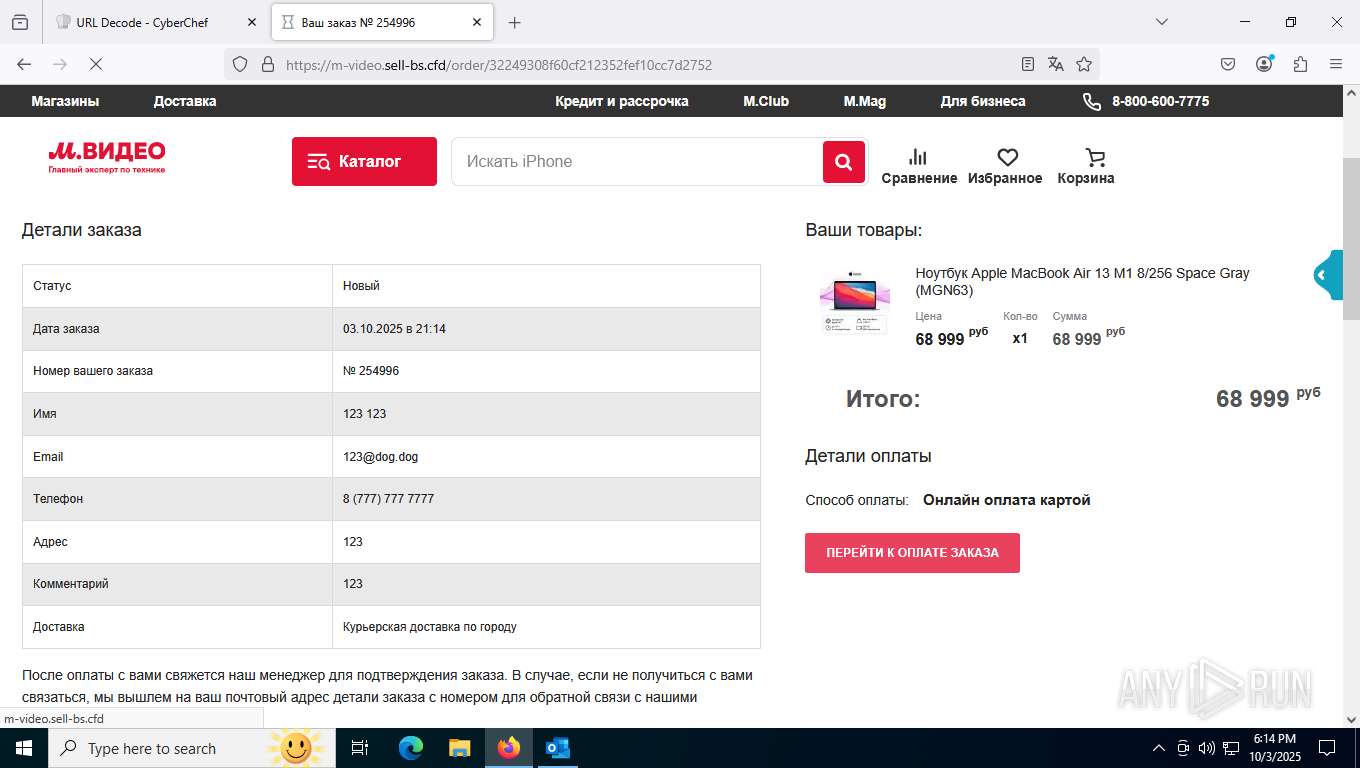This screenshot has height=768, width=1360.
Task: Select status value Новый
Action: click(361, 286)
